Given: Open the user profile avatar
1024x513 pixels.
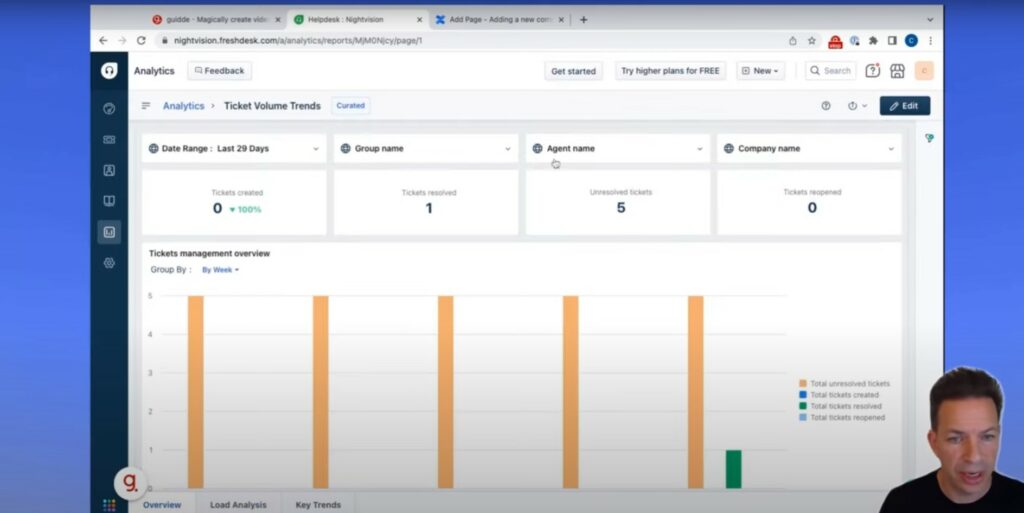Looking at the screenshot, I should click(924, 70).
